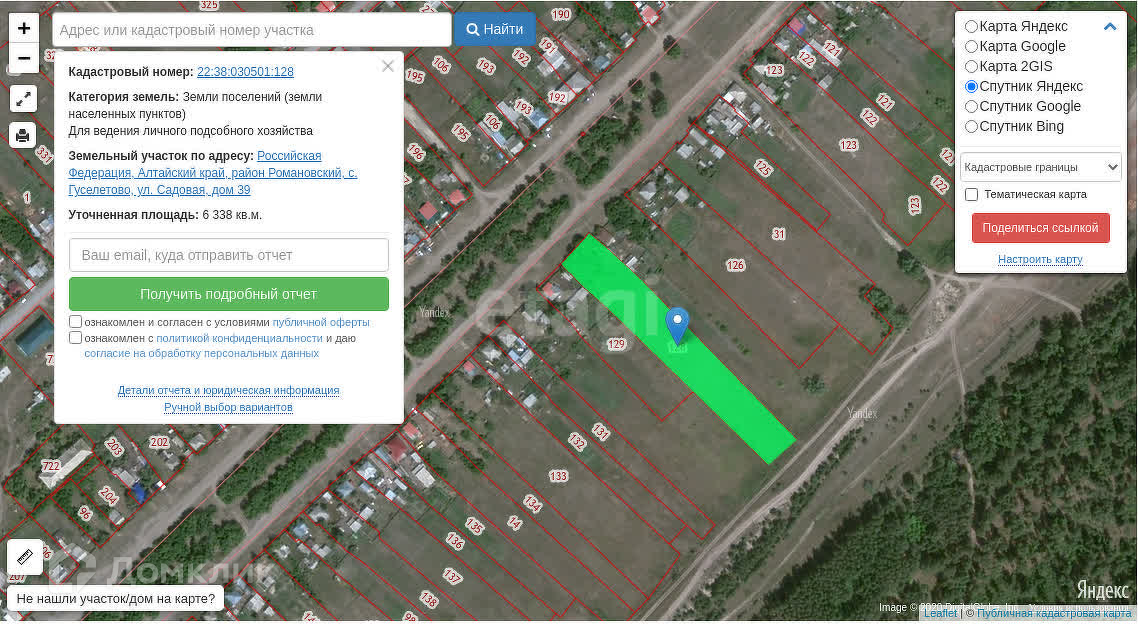Zoom in the map with plus button
The height and width of the screenshot is (628, 1138).
click(24, 28)
